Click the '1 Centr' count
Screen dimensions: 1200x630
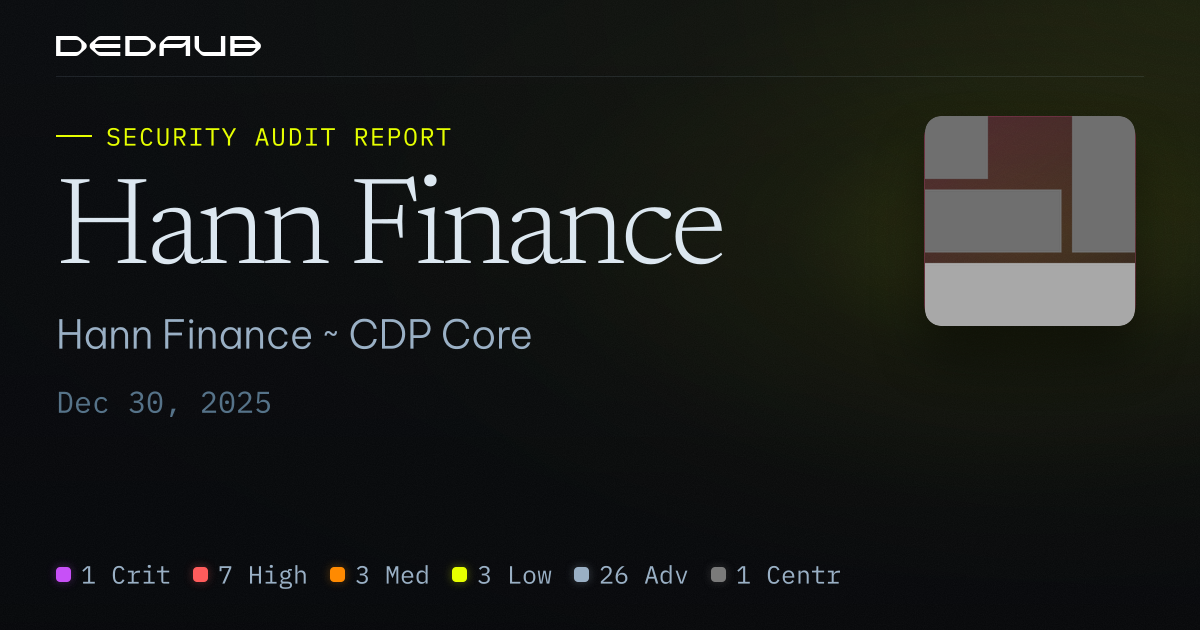pyautogui.click(x=788, y=575)
